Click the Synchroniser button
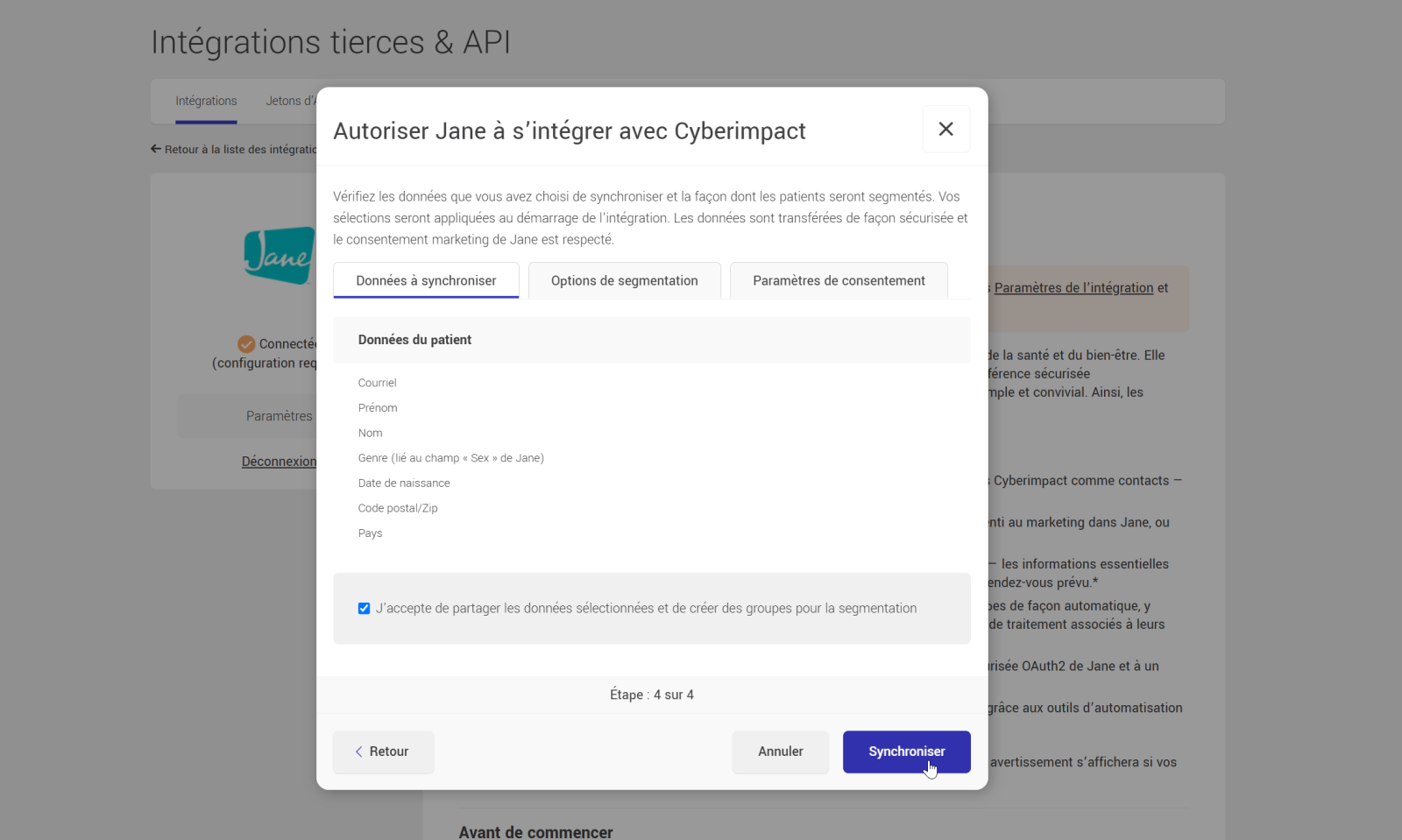 [907, 752]
